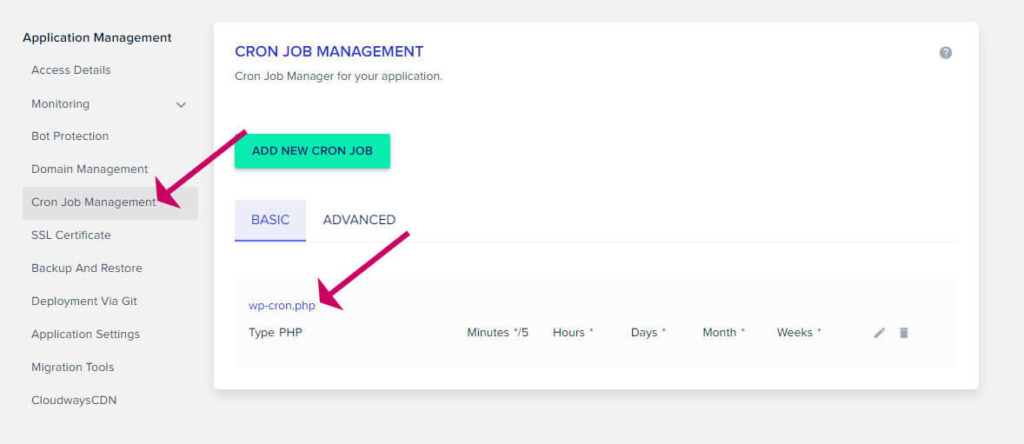Click the Hours * value
Image resolution: width=1024 pixels, height=444 pixels.
pos(573,332)
